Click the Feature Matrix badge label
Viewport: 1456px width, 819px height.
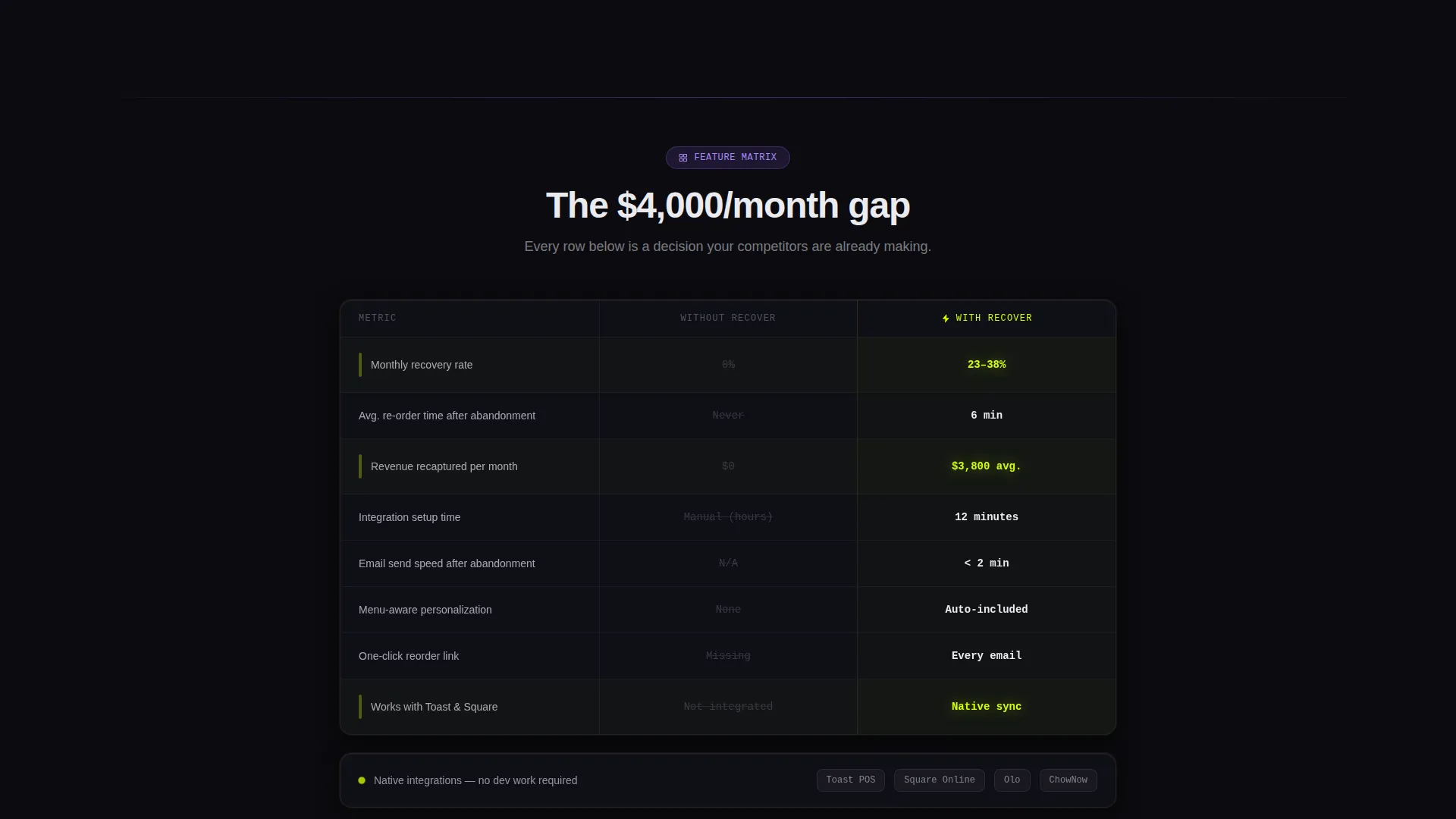click(x=735, y=158)
